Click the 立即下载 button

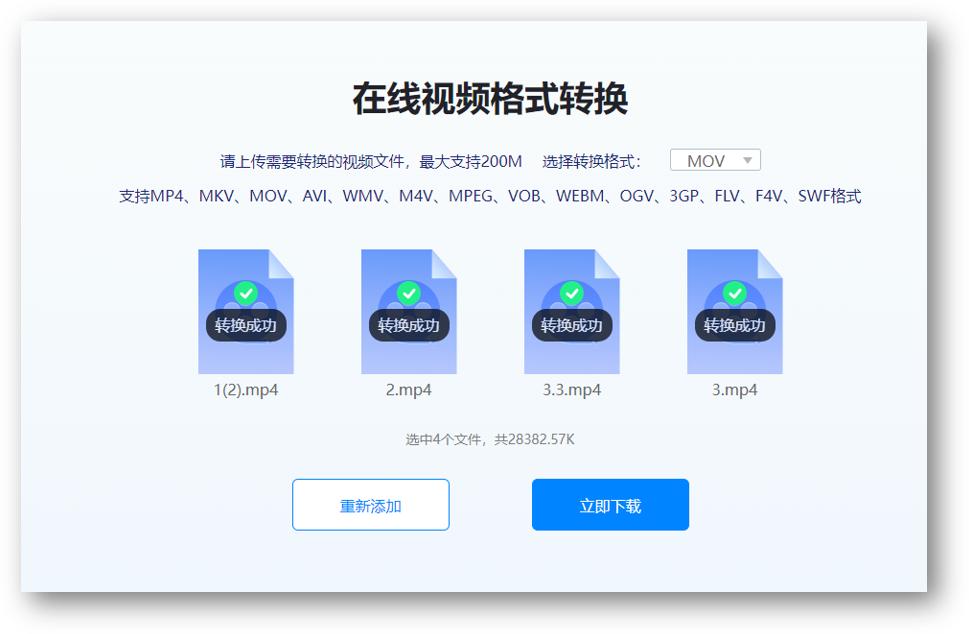pos(610,504)
